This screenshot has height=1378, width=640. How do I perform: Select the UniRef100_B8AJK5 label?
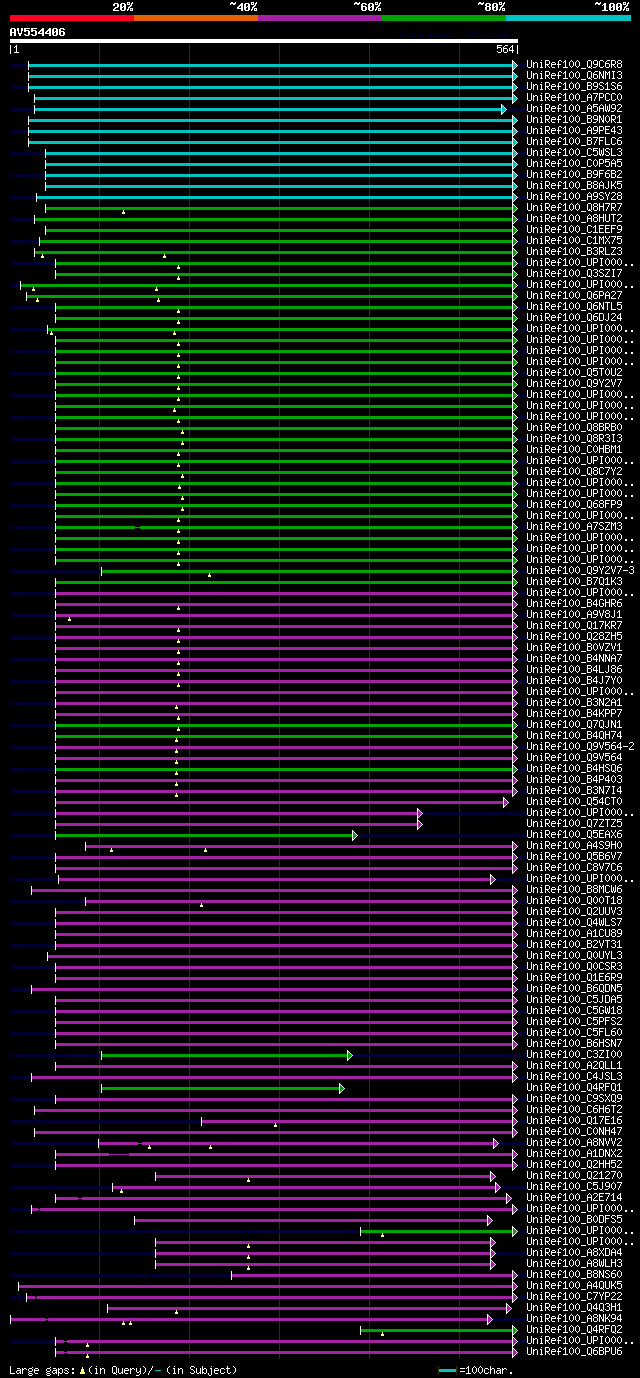click(x=574, y=185)
